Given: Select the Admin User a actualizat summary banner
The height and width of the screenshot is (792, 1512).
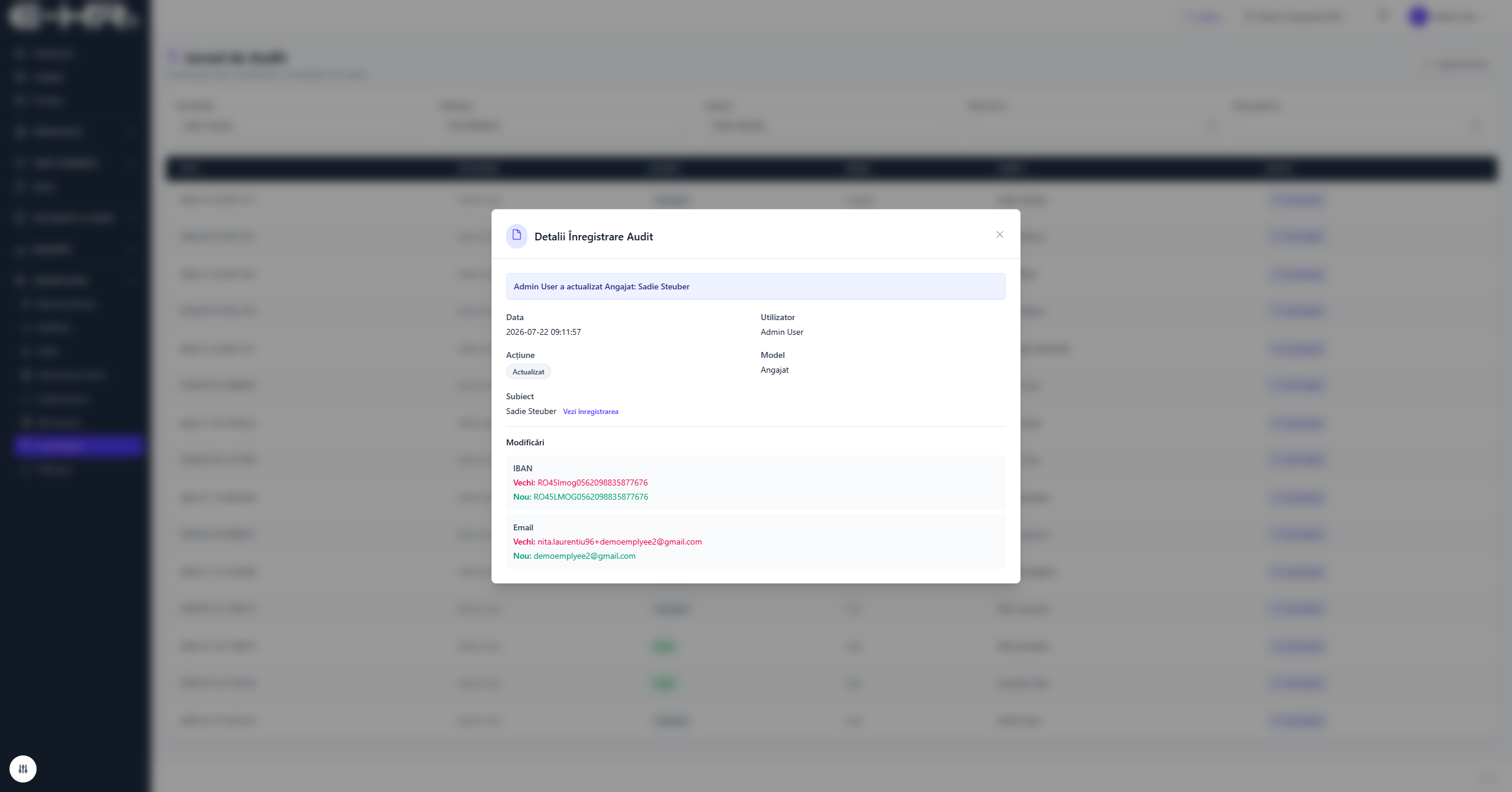Looking at the screenshot, I should (755, 286).
